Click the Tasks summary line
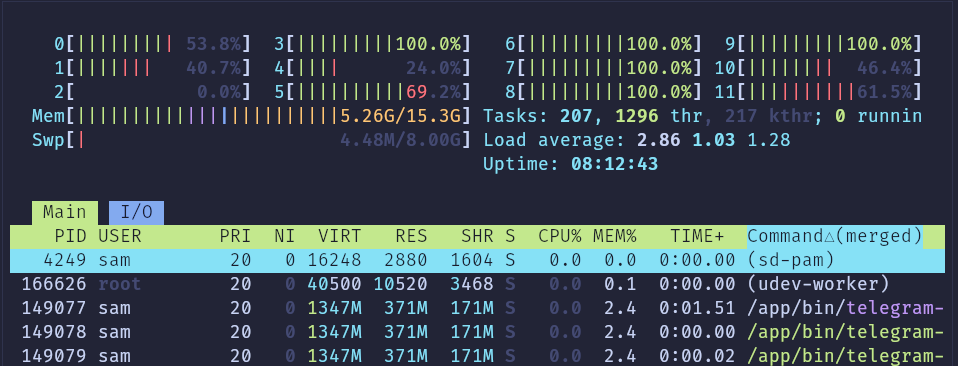 703,116
